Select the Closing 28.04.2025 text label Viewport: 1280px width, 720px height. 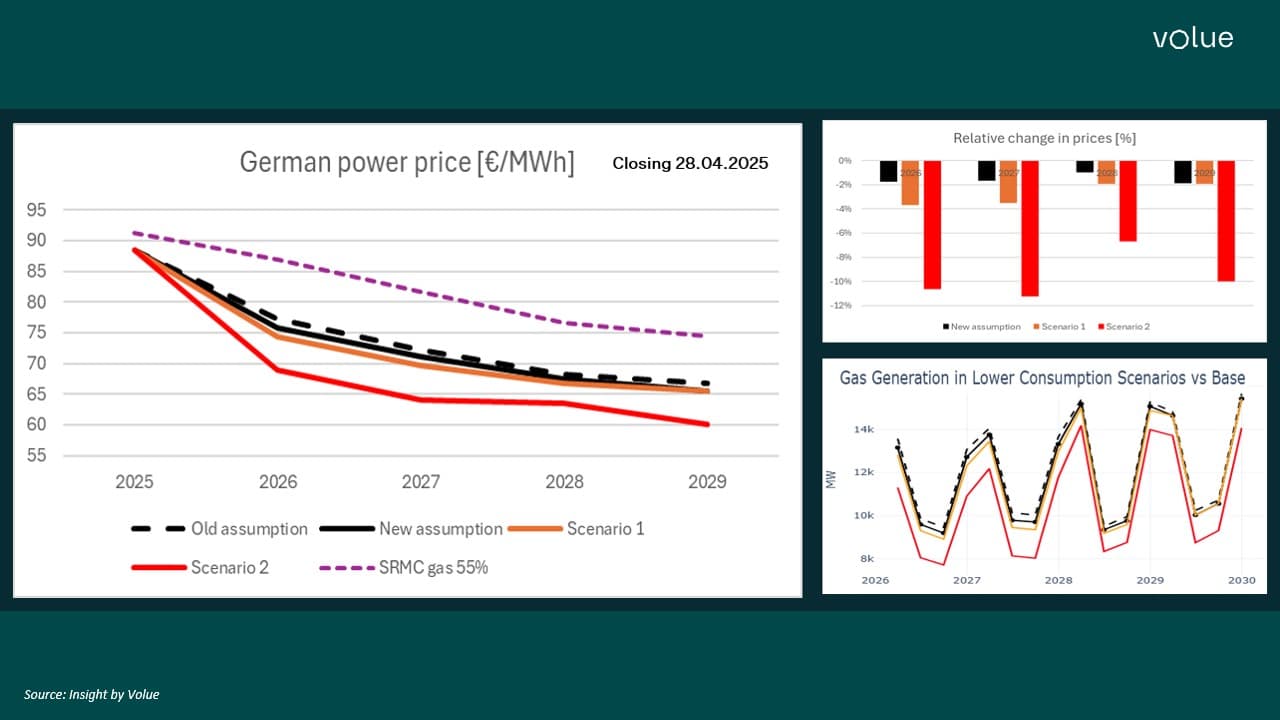(690, 163)
